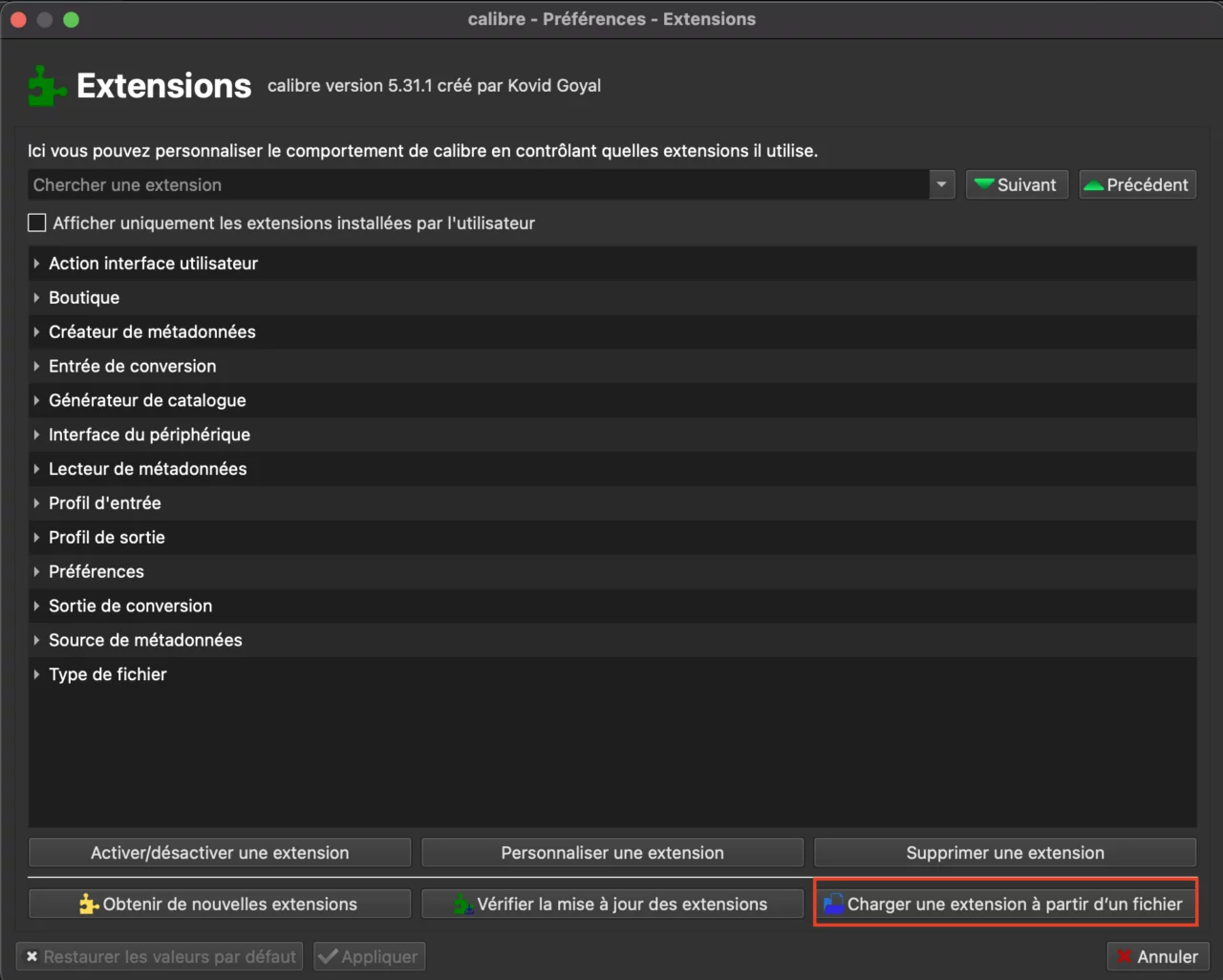Click Obtenir de nouvelles extensions button text
Image resolution: width=1223 pixels, height=980 pixels.
point(230,904)
